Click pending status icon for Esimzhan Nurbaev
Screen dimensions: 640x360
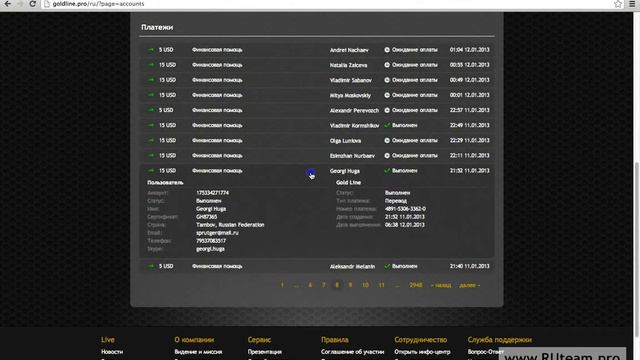(x=387, y=156)
